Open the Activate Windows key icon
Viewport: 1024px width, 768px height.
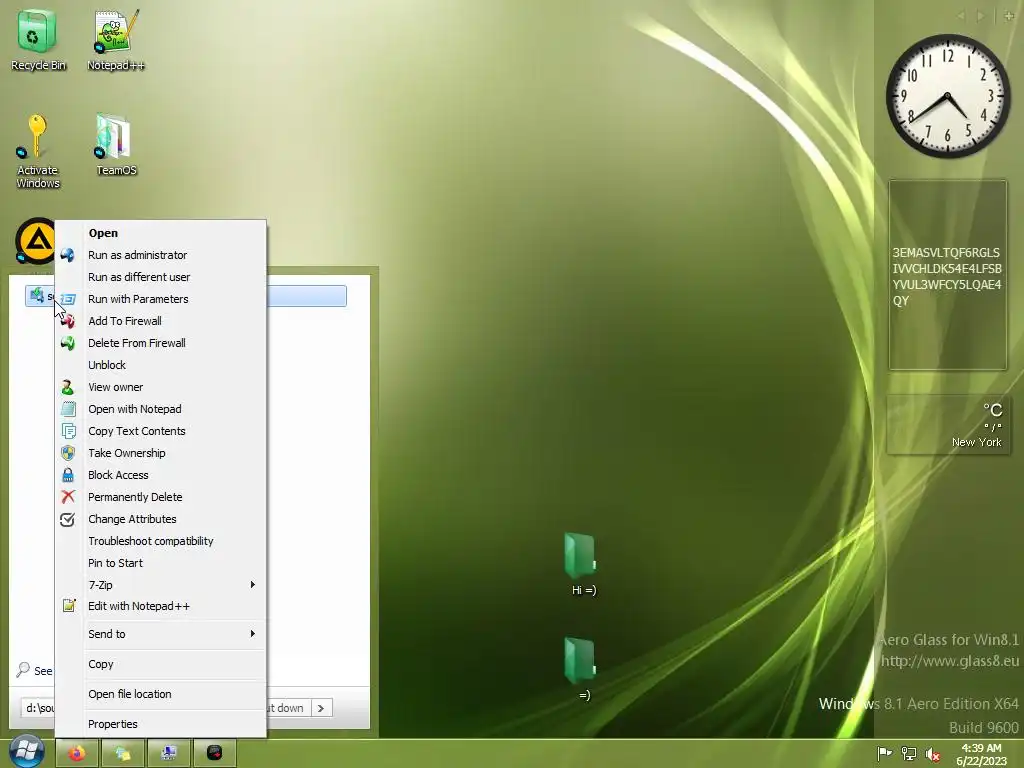(x=37, y=152)
